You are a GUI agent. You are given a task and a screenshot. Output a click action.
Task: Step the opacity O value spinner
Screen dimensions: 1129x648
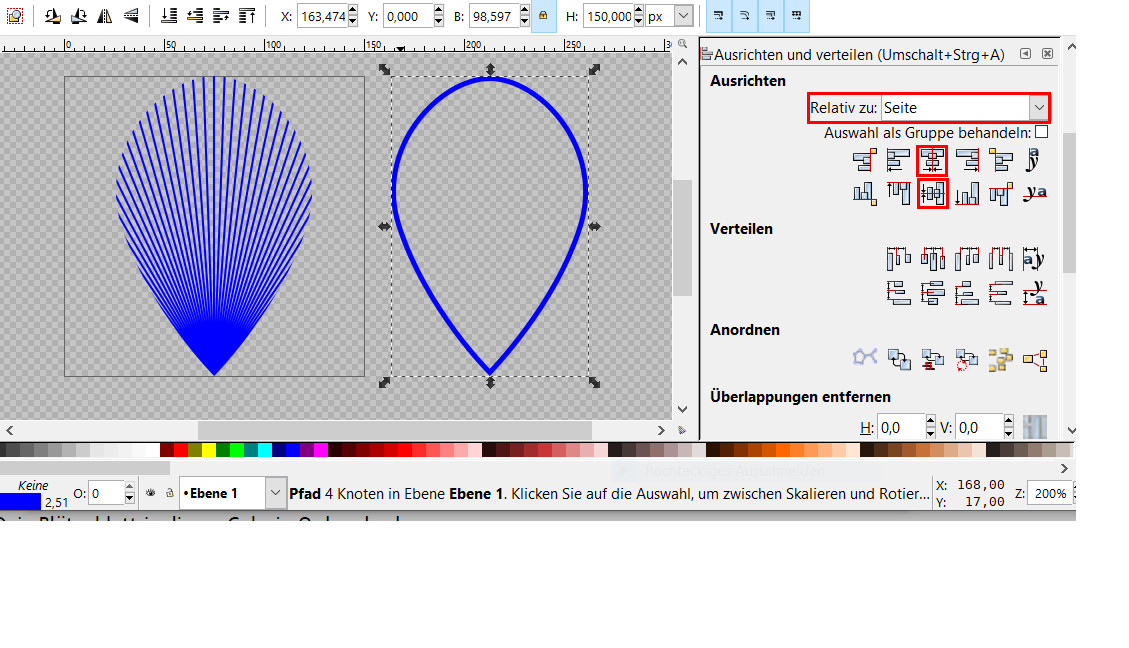click(130, 493)
